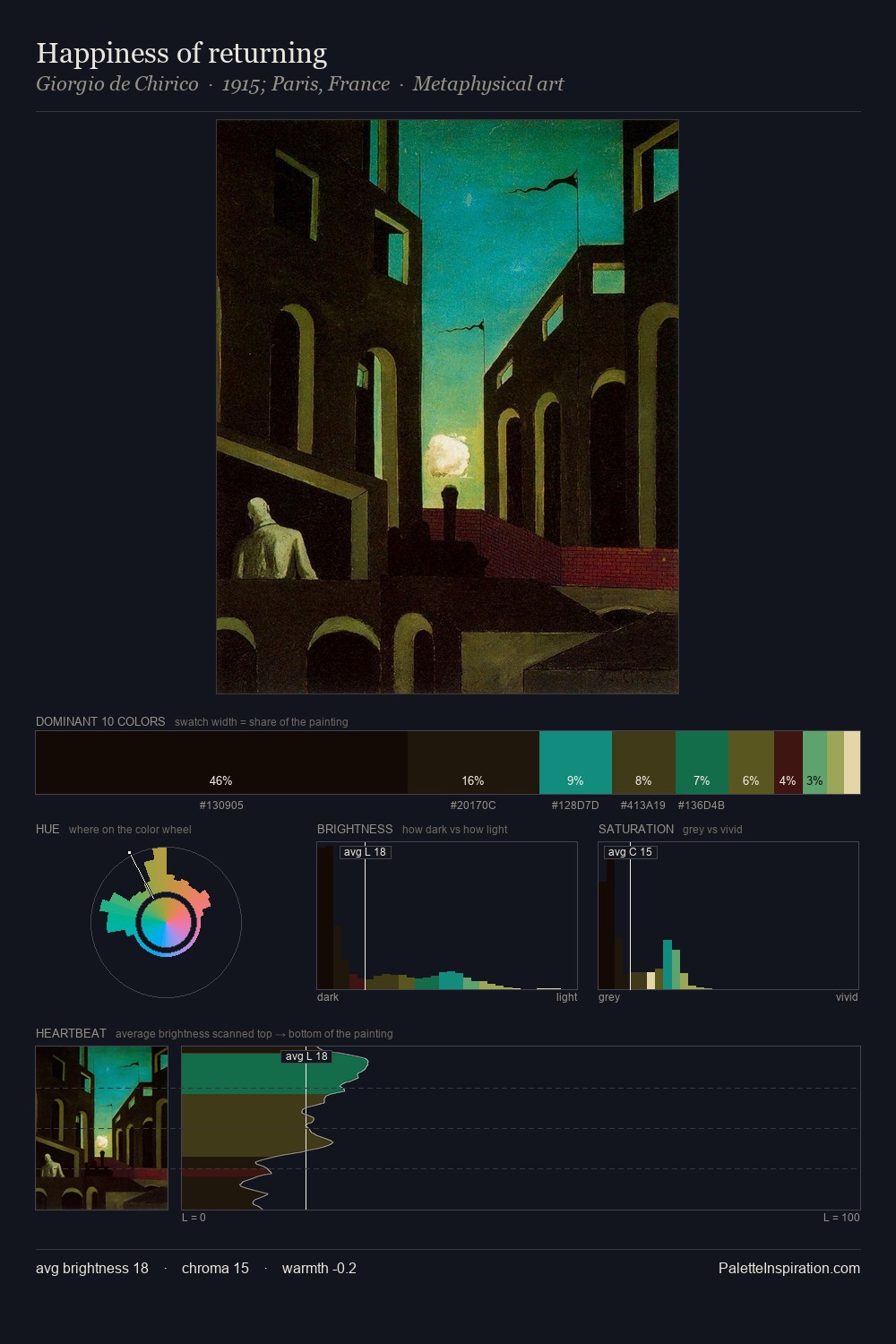
Task: Click the chroma 15 footer stat
Action: [x=215, y=1268]
